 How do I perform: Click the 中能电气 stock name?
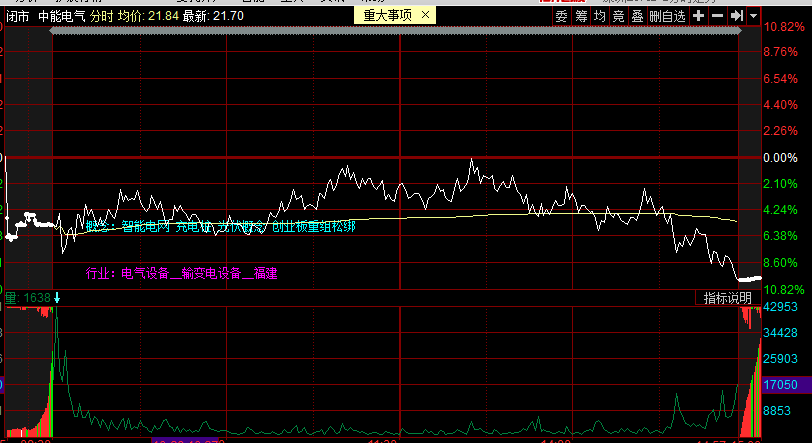click(x=62, y=16)
